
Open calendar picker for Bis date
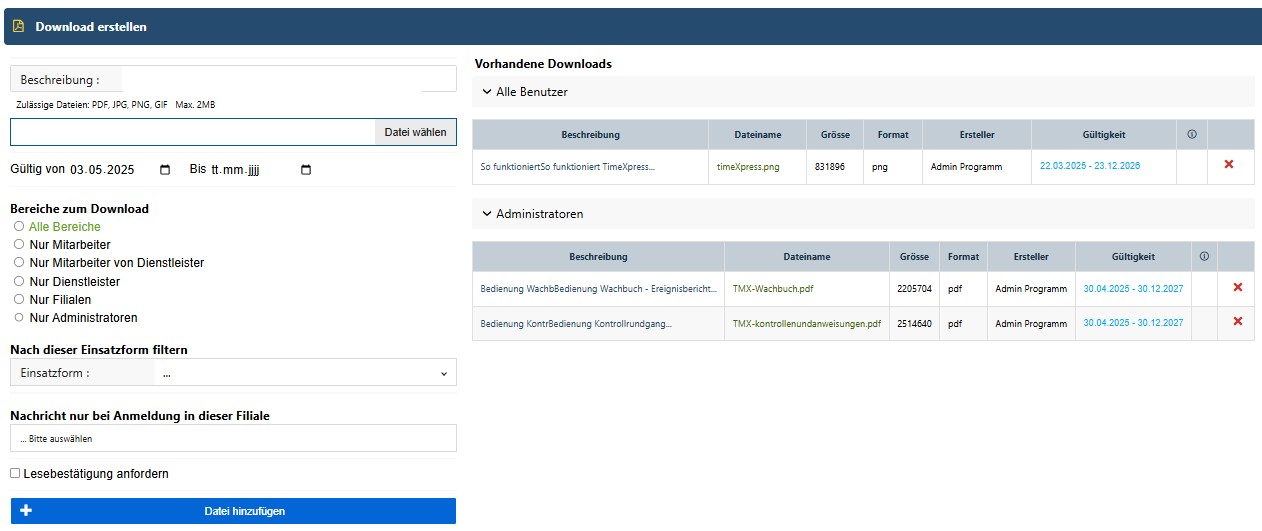click(x=306, y=170)
